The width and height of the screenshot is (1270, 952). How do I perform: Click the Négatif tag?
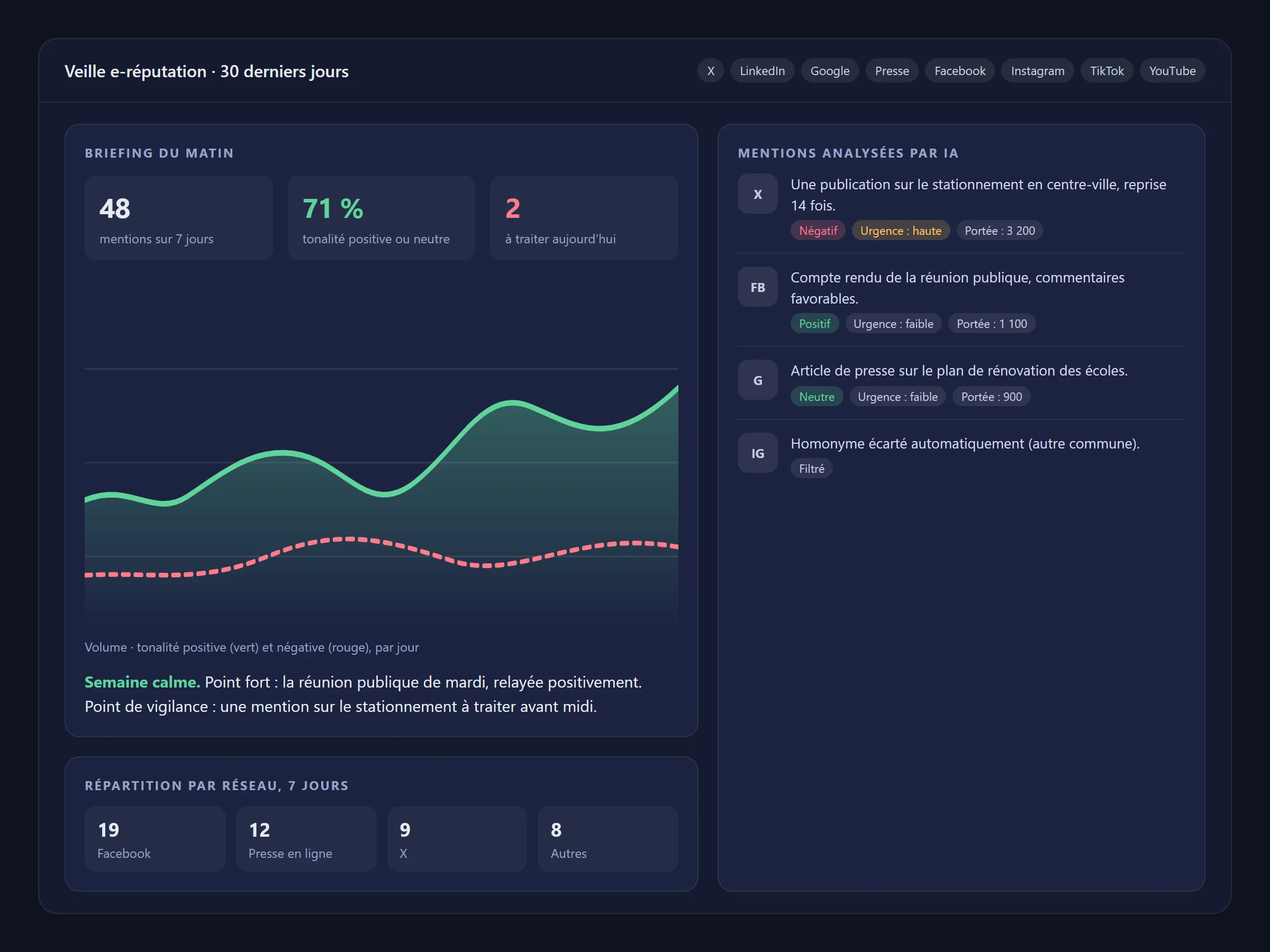click(818, 231)
